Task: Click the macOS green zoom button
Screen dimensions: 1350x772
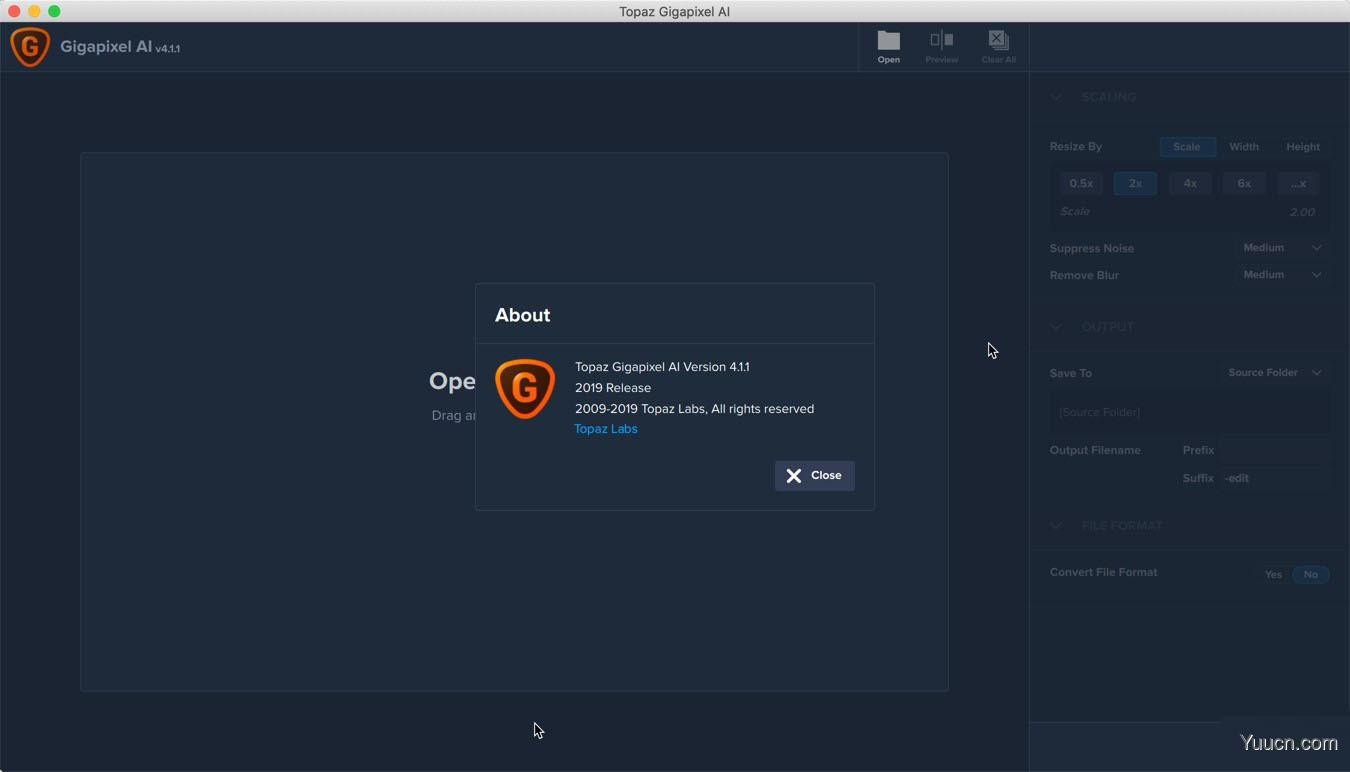Action: coord(54,11)
